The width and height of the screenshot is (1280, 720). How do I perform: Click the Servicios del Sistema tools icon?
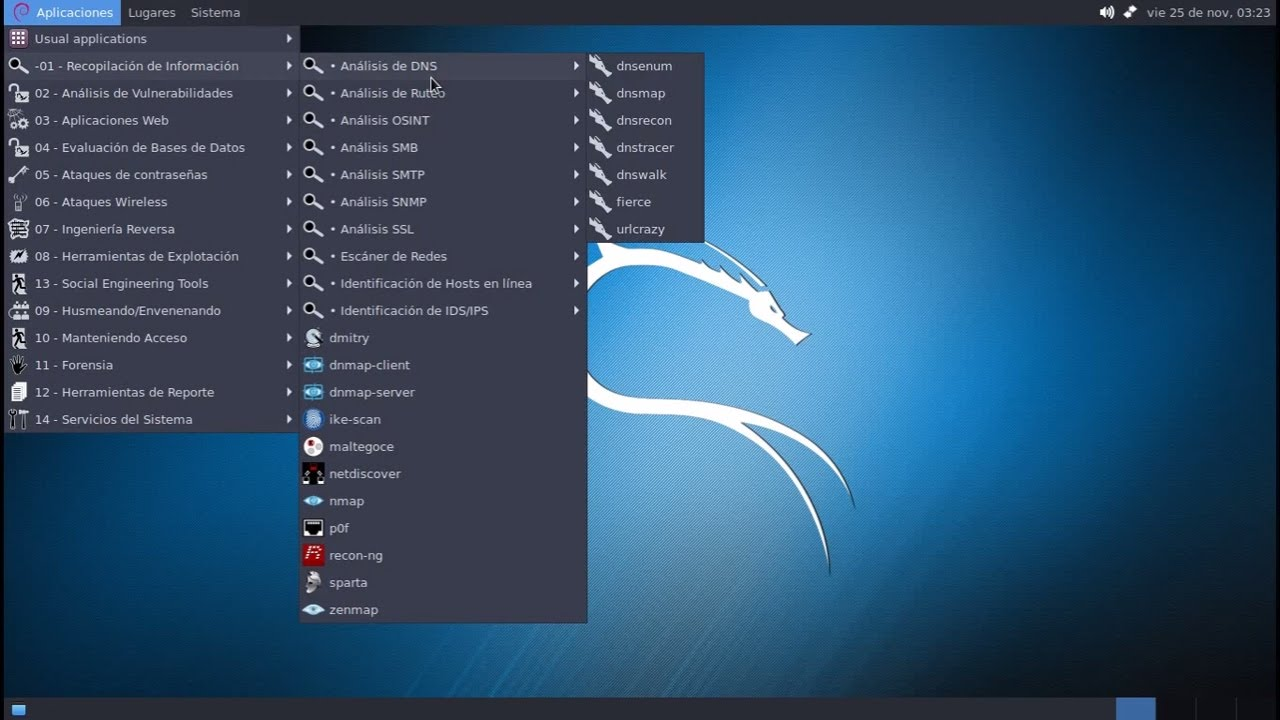[18, 419]
